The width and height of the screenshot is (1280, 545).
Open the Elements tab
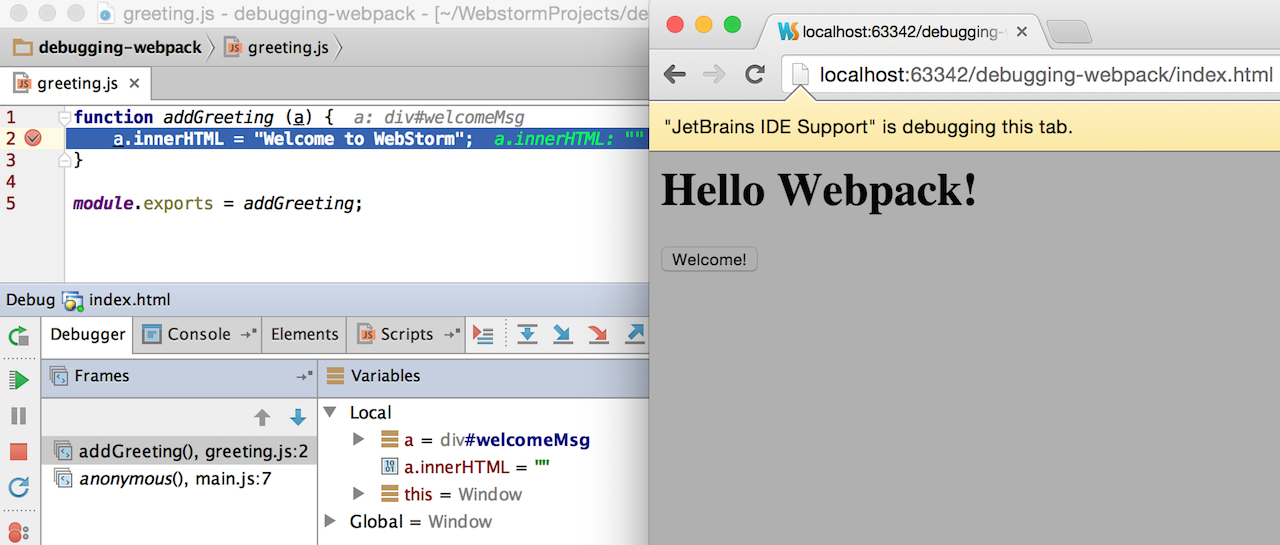(x=304, y=335)
